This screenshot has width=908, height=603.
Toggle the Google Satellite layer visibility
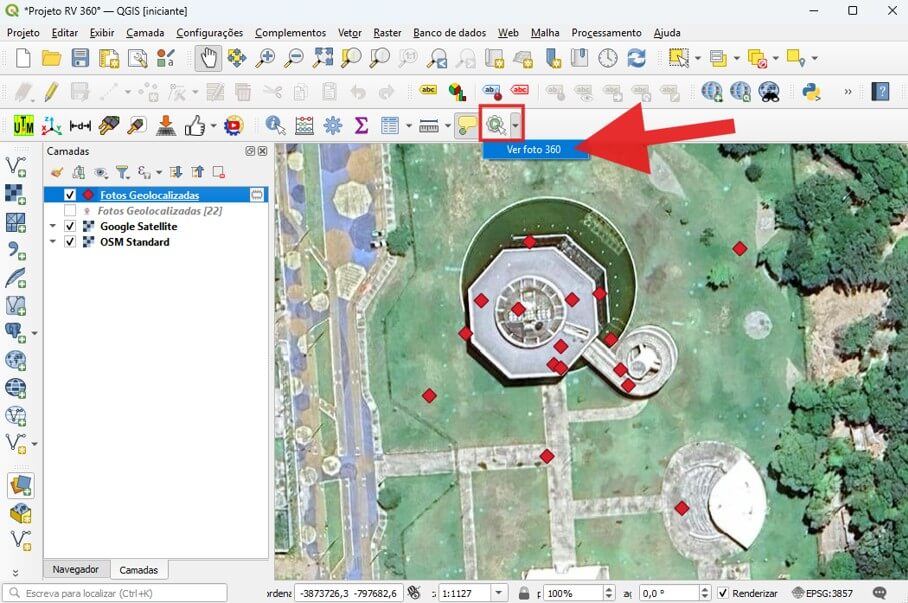click(70, 227)
